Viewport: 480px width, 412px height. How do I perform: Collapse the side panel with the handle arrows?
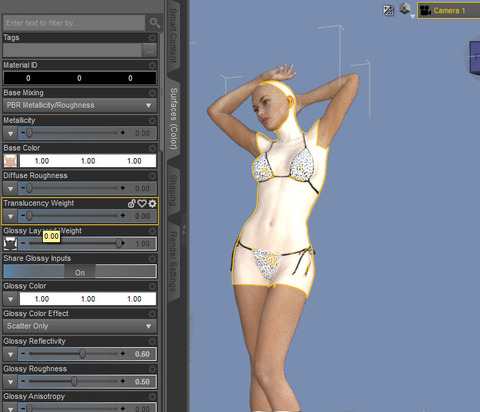[x=184, y=230]
